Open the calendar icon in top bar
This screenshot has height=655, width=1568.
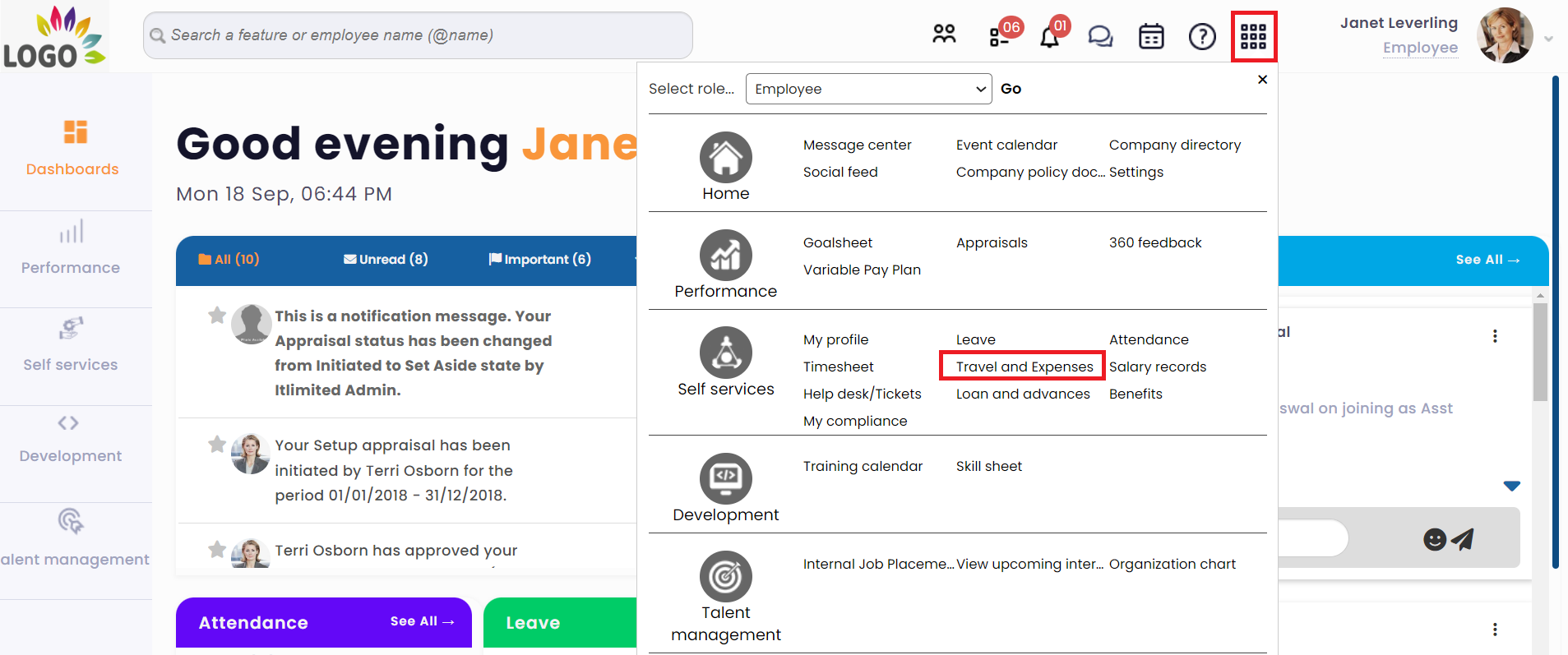[1151, 36]
